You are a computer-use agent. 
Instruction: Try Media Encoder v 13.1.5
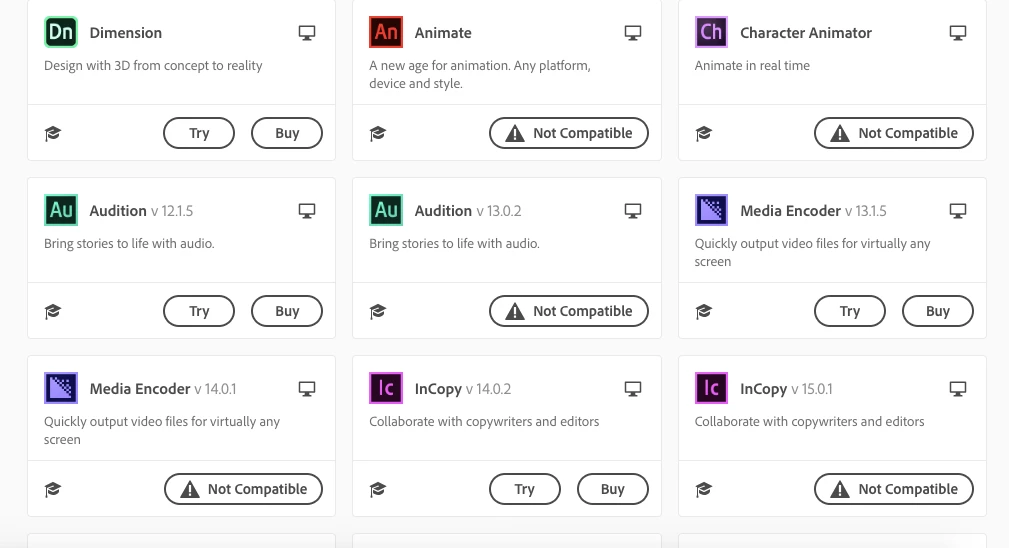(x=850, y=311)
